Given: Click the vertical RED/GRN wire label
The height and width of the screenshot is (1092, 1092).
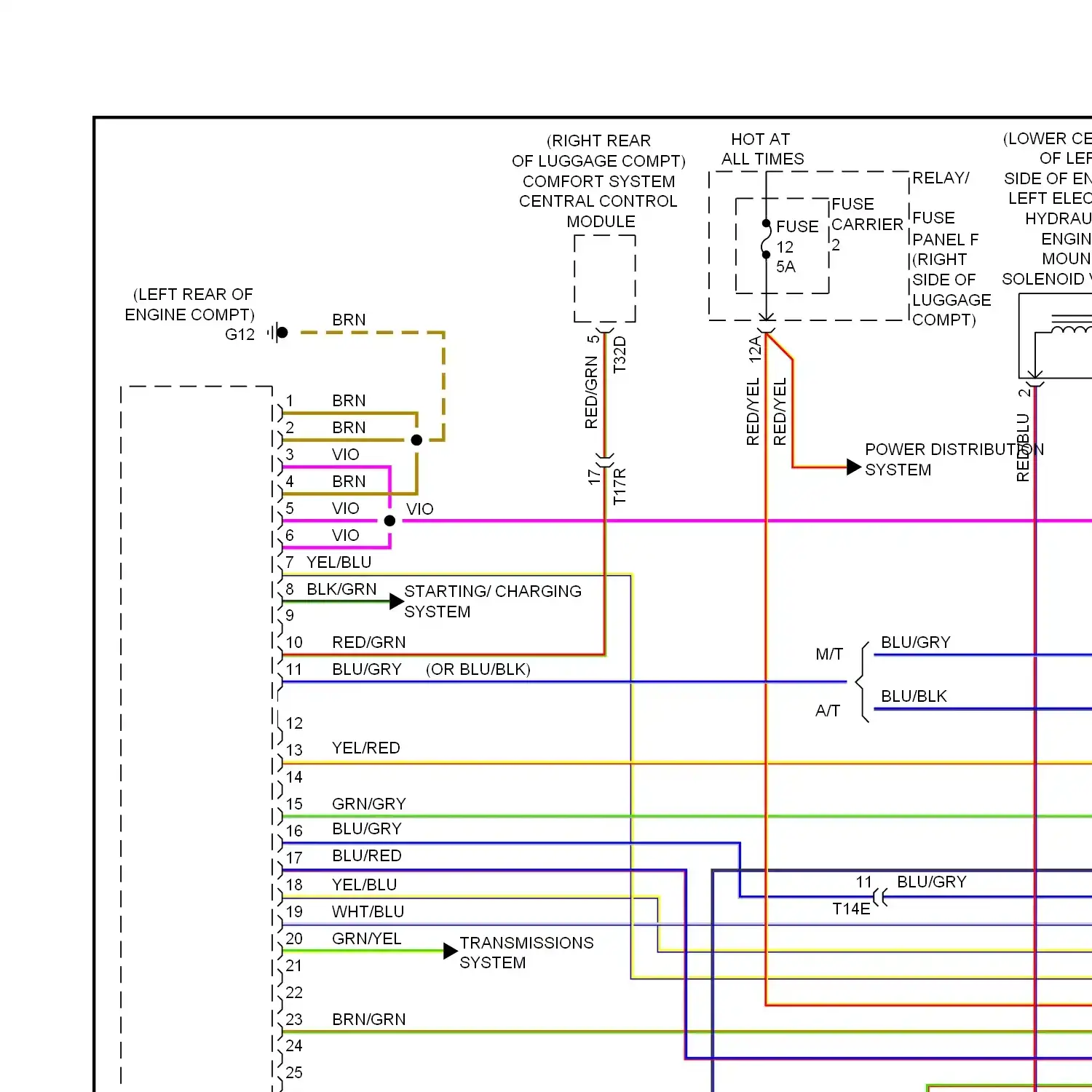Looking at the screenshot, I should (x=591, y=392).
